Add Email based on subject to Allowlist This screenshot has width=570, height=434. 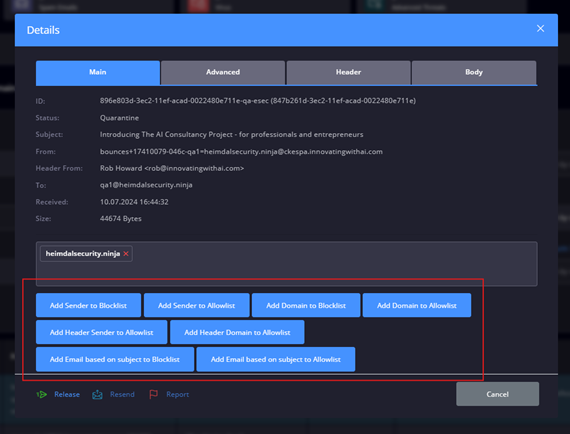276,359
